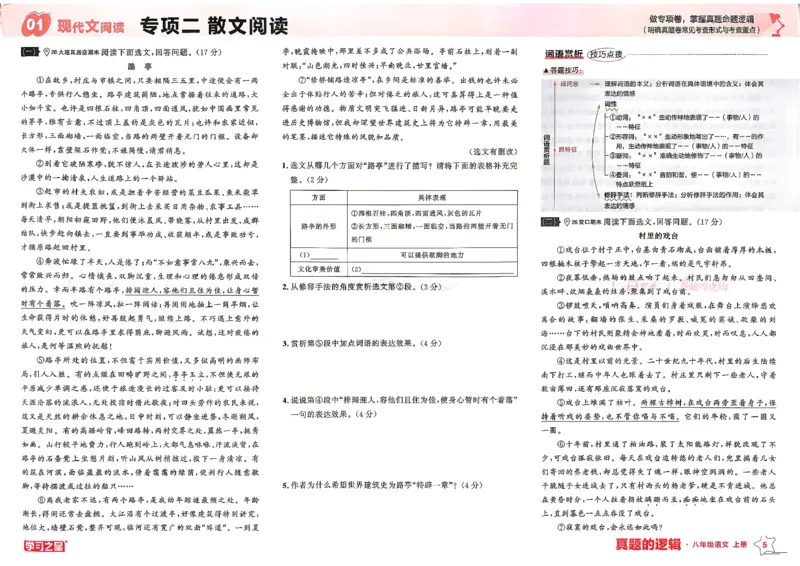Viewport: 800px width, 566px height.
Task: Click the desk lamp icon in header
Action: point(778,24)
